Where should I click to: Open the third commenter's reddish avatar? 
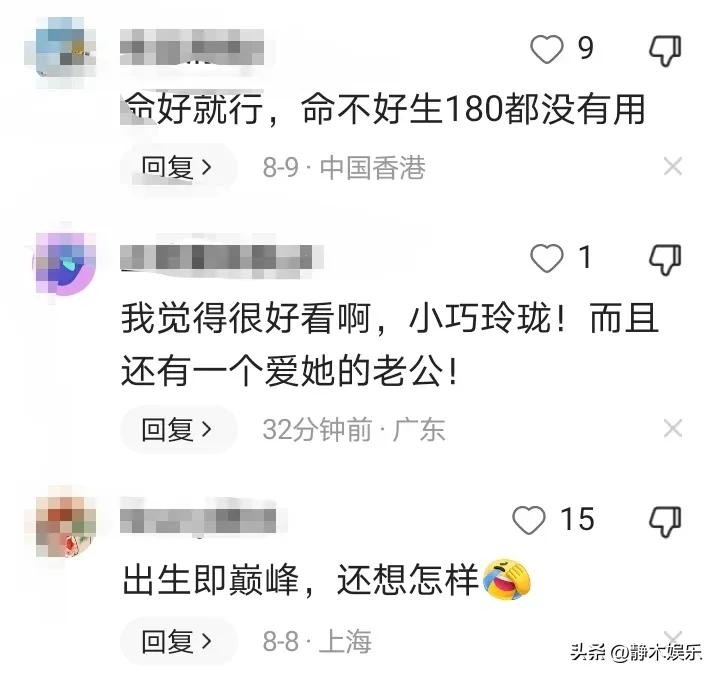66,526
